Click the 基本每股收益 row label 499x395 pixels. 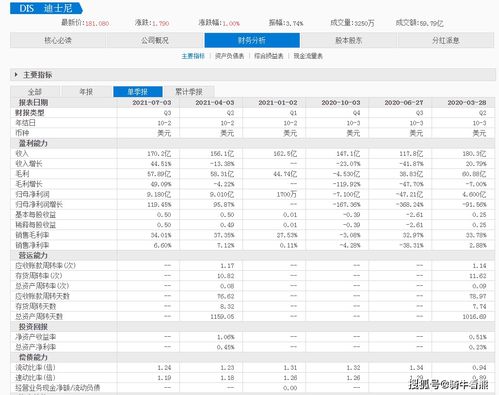[x=36, y=215]
